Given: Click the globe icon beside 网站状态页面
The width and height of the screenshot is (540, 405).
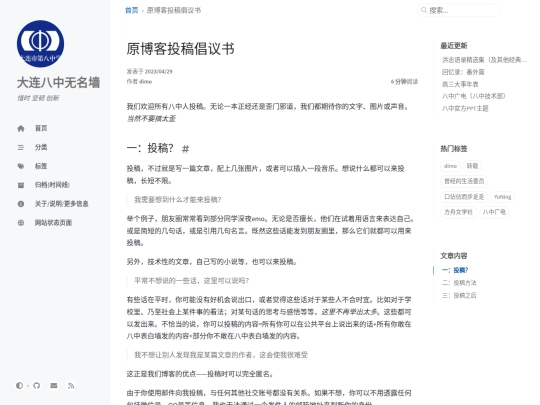Looking at the screenshot, I should 21,223.
